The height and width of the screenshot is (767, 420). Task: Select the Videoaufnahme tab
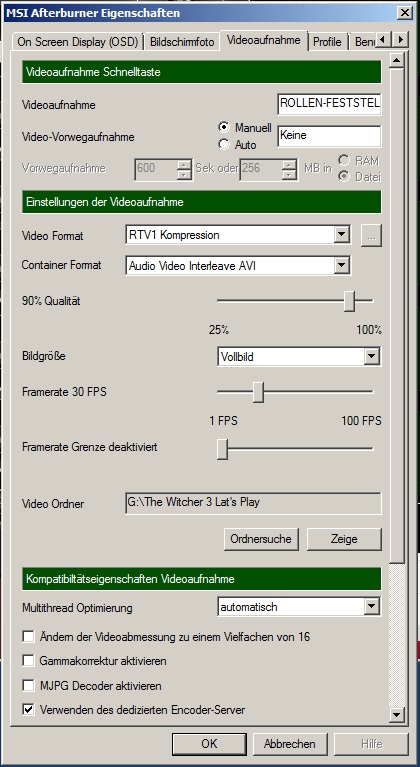pyautogui.click(x=264, y=40)
